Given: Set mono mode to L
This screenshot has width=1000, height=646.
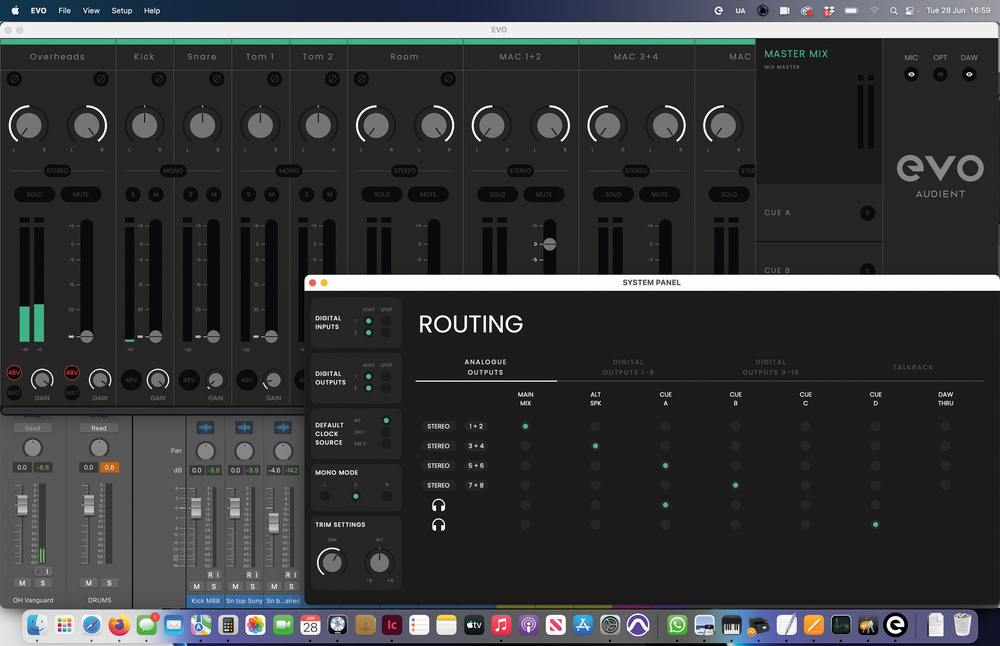Looking at the screenshot, I should click(x=324, y=495).
